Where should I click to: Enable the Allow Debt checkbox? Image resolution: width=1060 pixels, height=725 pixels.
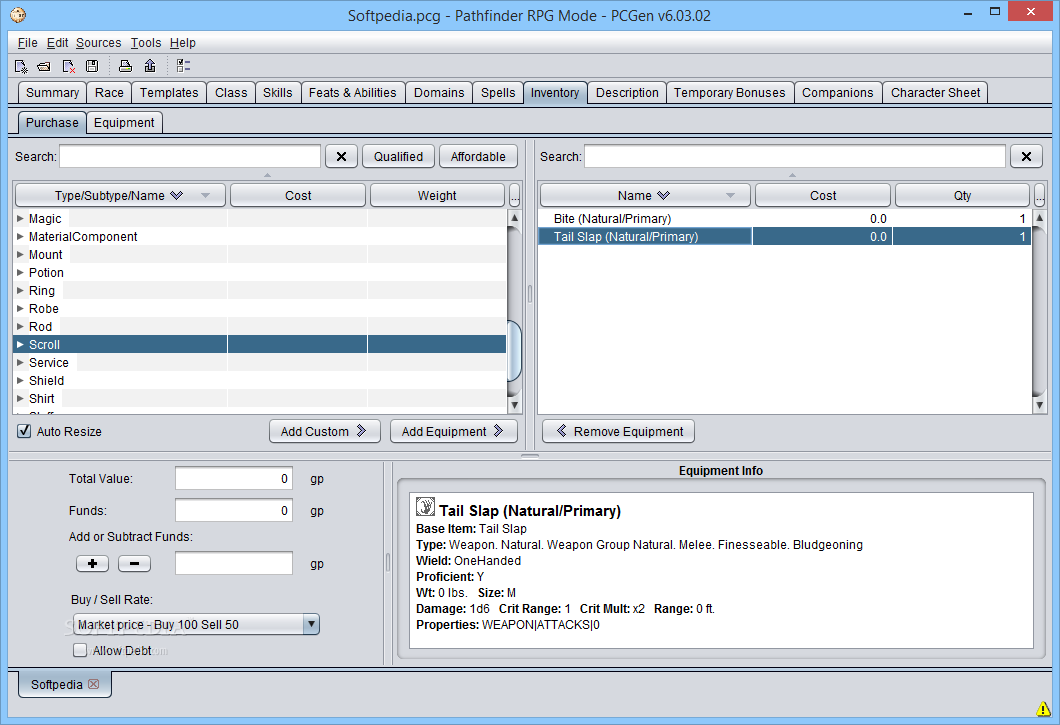80,650
